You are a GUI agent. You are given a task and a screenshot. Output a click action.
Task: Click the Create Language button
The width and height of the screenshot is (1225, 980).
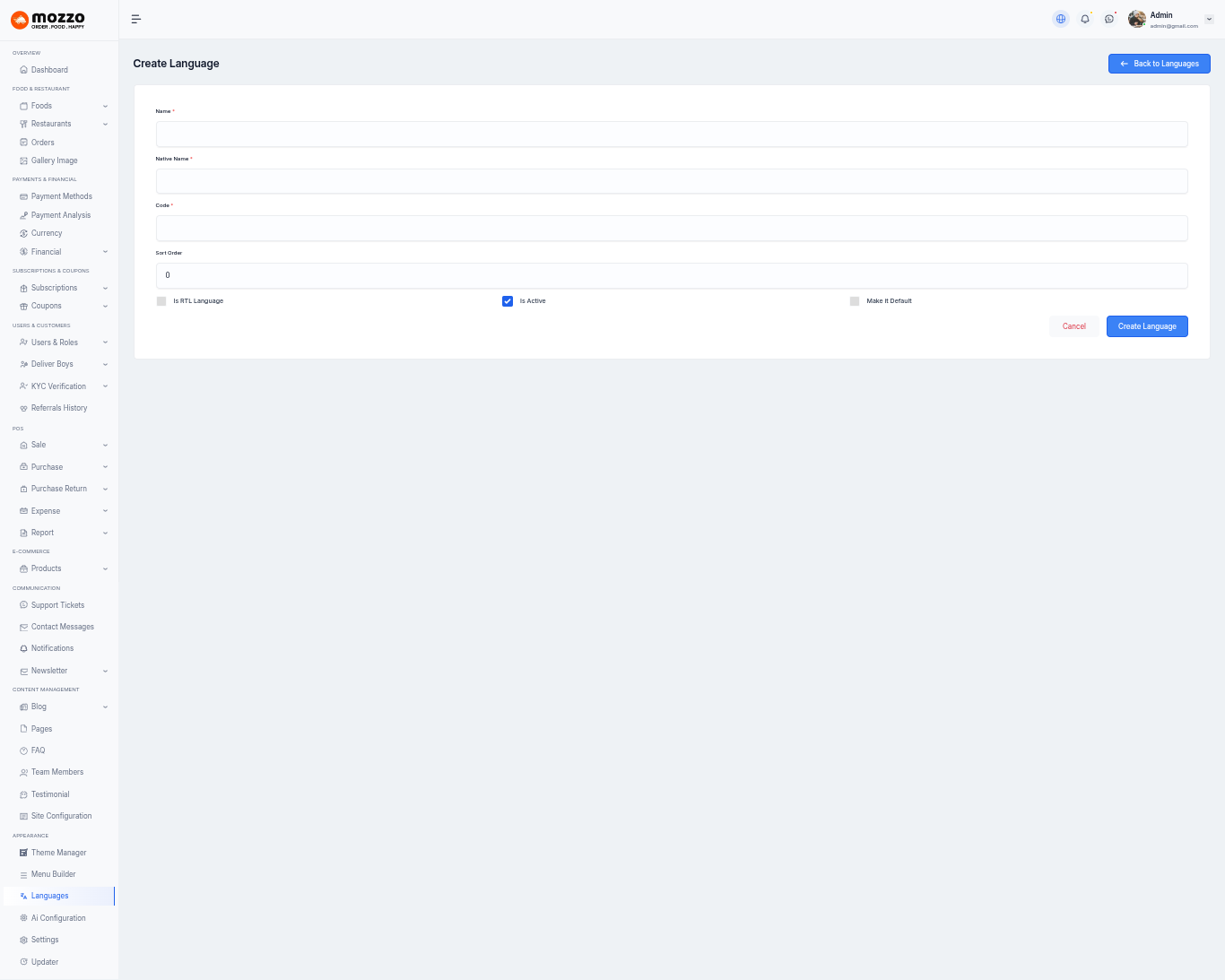tap(1147, 326)
